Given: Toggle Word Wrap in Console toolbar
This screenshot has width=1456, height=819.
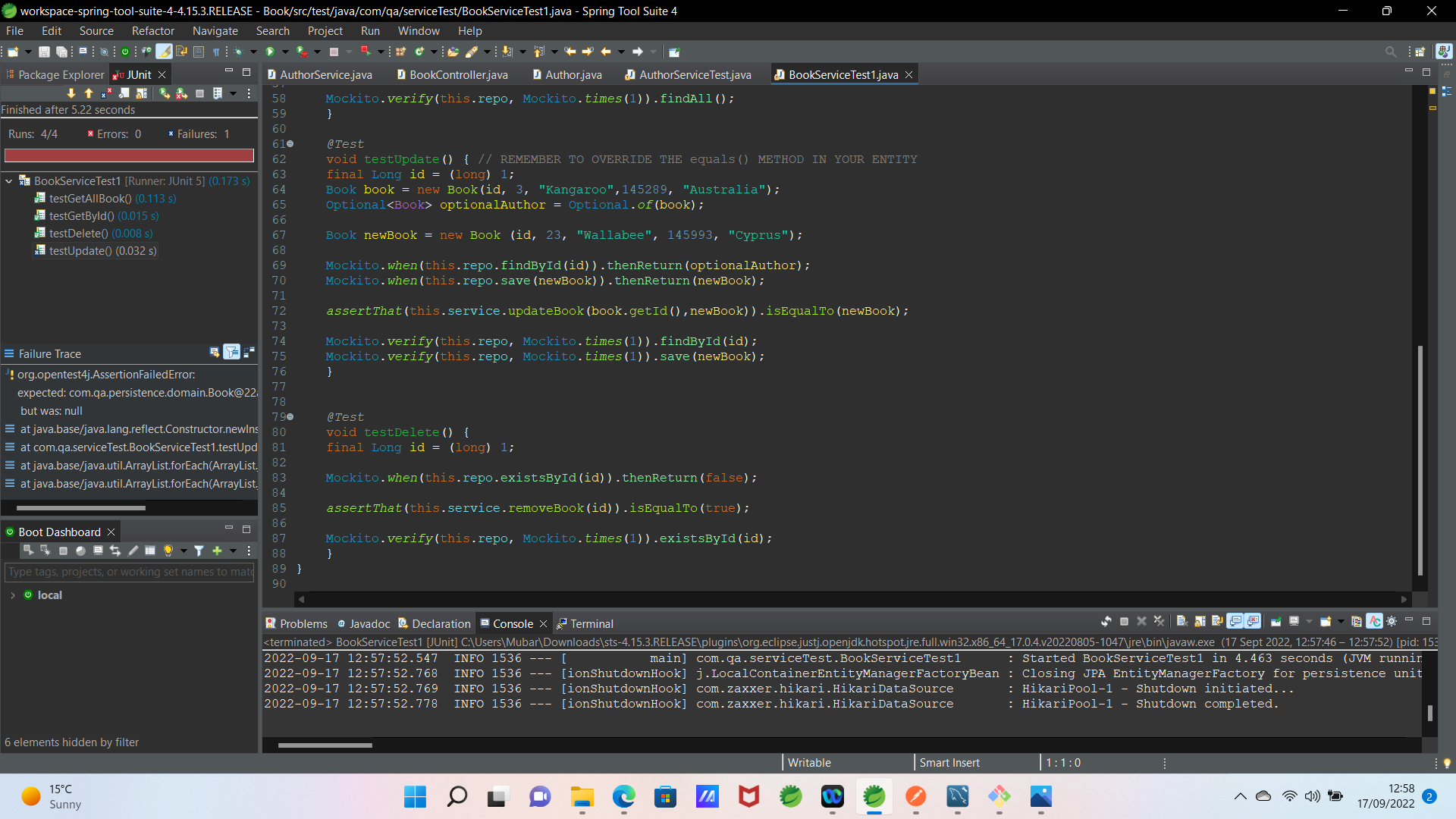Looking at the screenshot, I should click(1217, 622).
